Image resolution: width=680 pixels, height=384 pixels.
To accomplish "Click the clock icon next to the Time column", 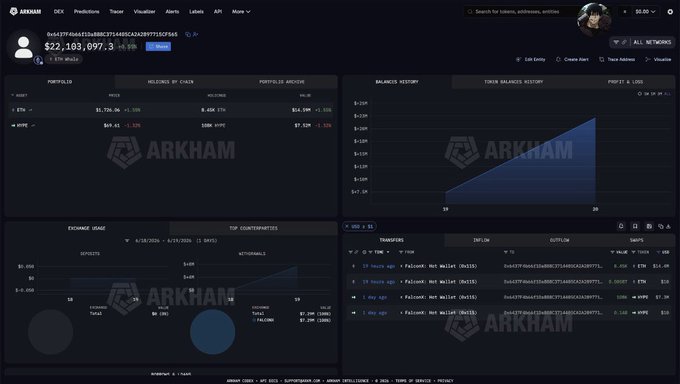I will pos(364,252).
